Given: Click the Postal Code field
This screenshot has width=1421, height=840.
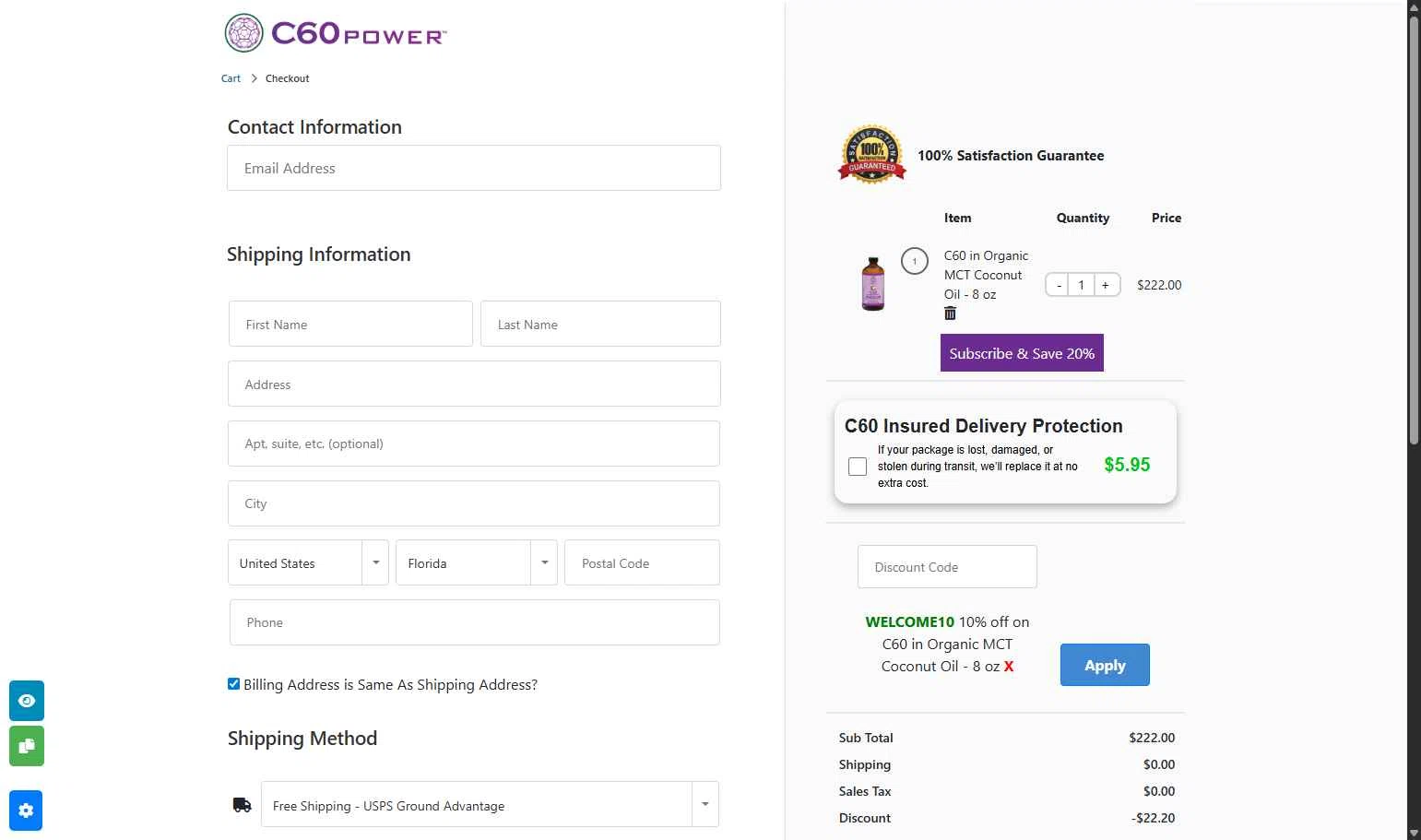Looking at the screenshot, I should (642, 562).
